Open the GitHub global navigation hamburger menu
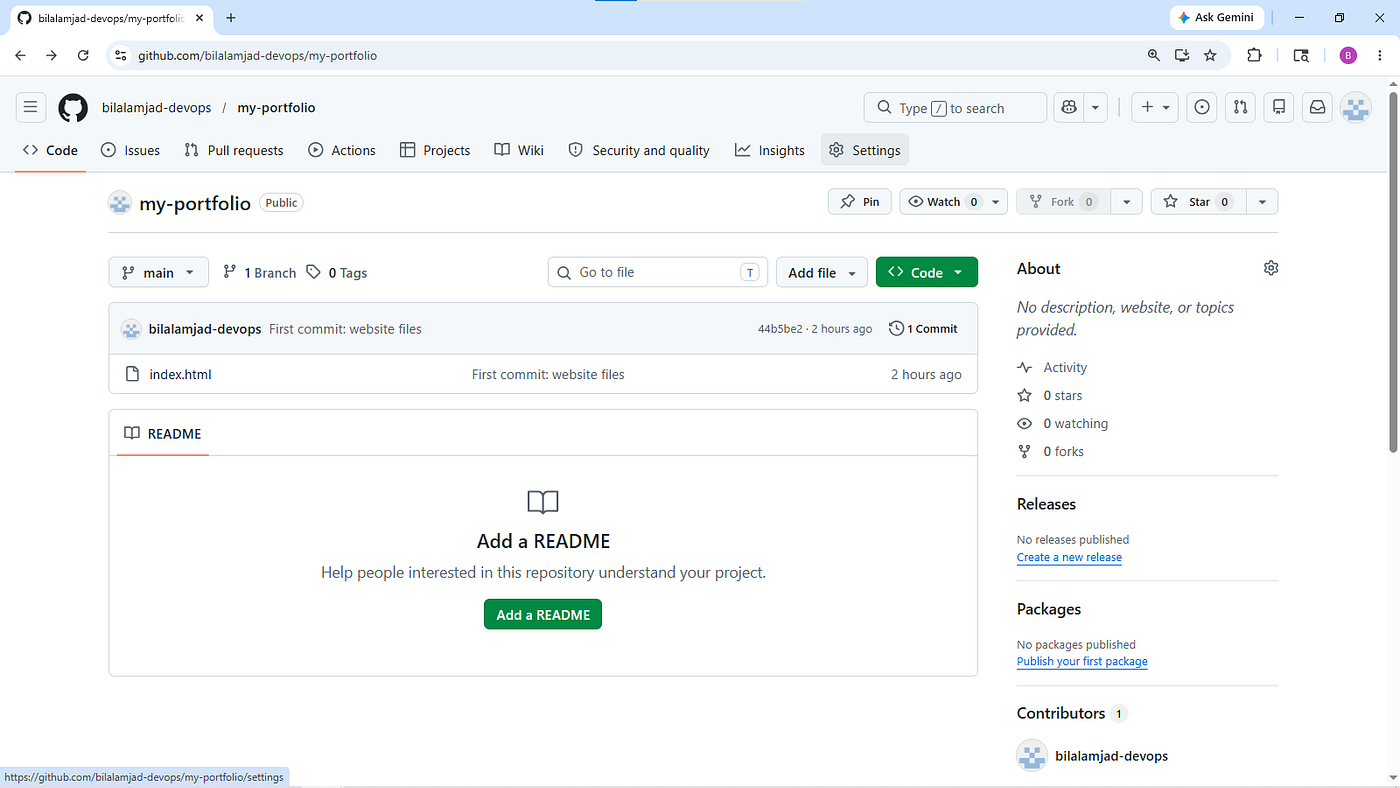1400x788 pixels. pos(30,107)
